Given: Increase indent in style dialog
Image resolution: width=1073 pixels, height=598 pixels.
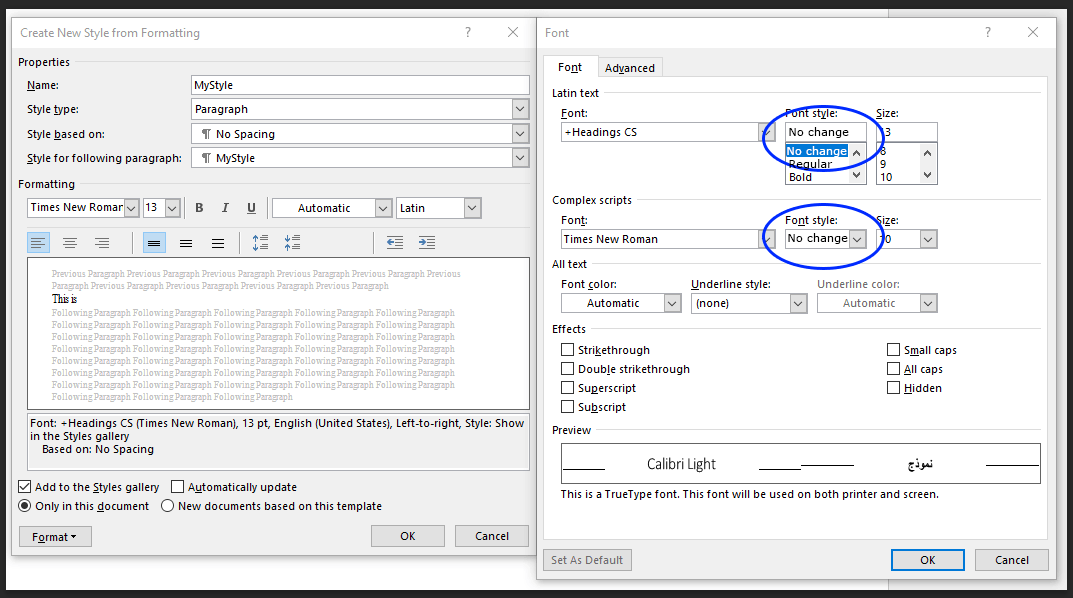Looking at the screenshot, I should point(427,243).
